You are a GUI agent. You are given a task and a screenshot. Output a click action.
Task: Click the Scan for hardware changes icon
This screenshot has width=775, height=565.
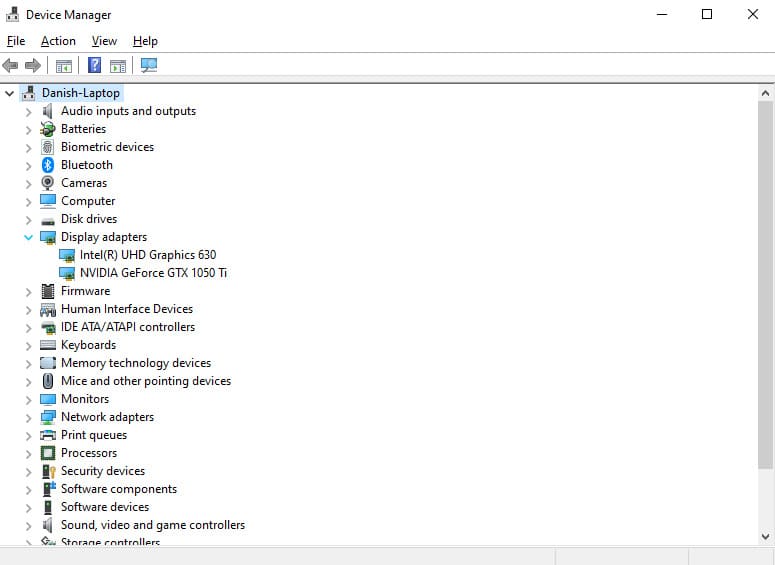coord(148,65)
